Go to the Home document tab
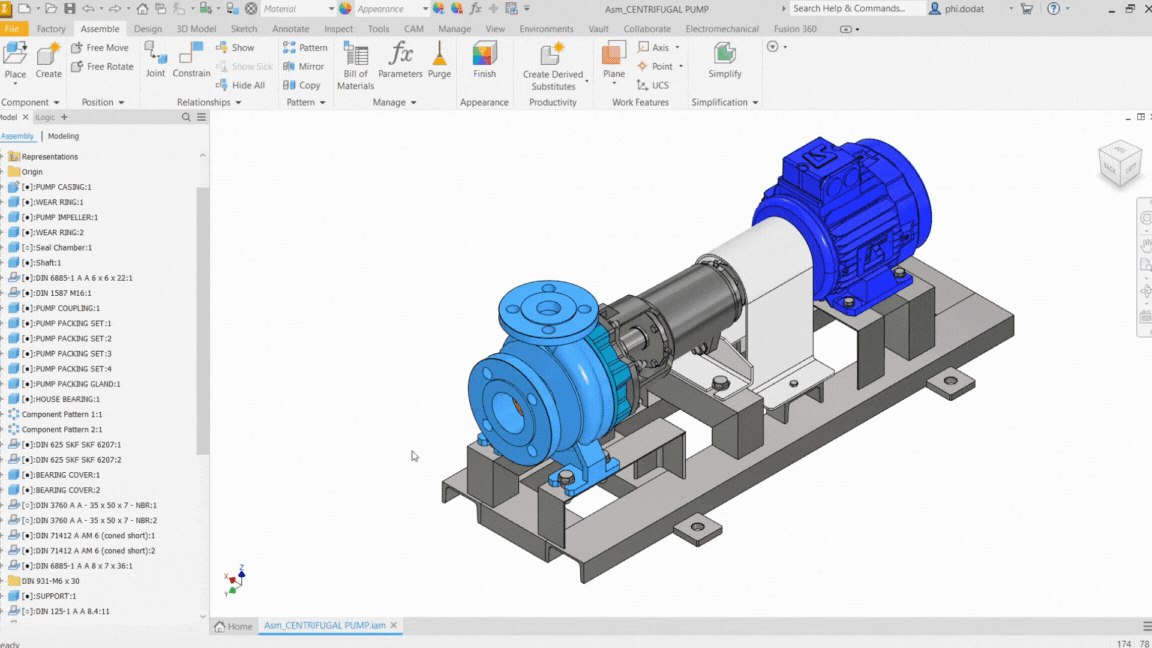 tap(234, 626)
